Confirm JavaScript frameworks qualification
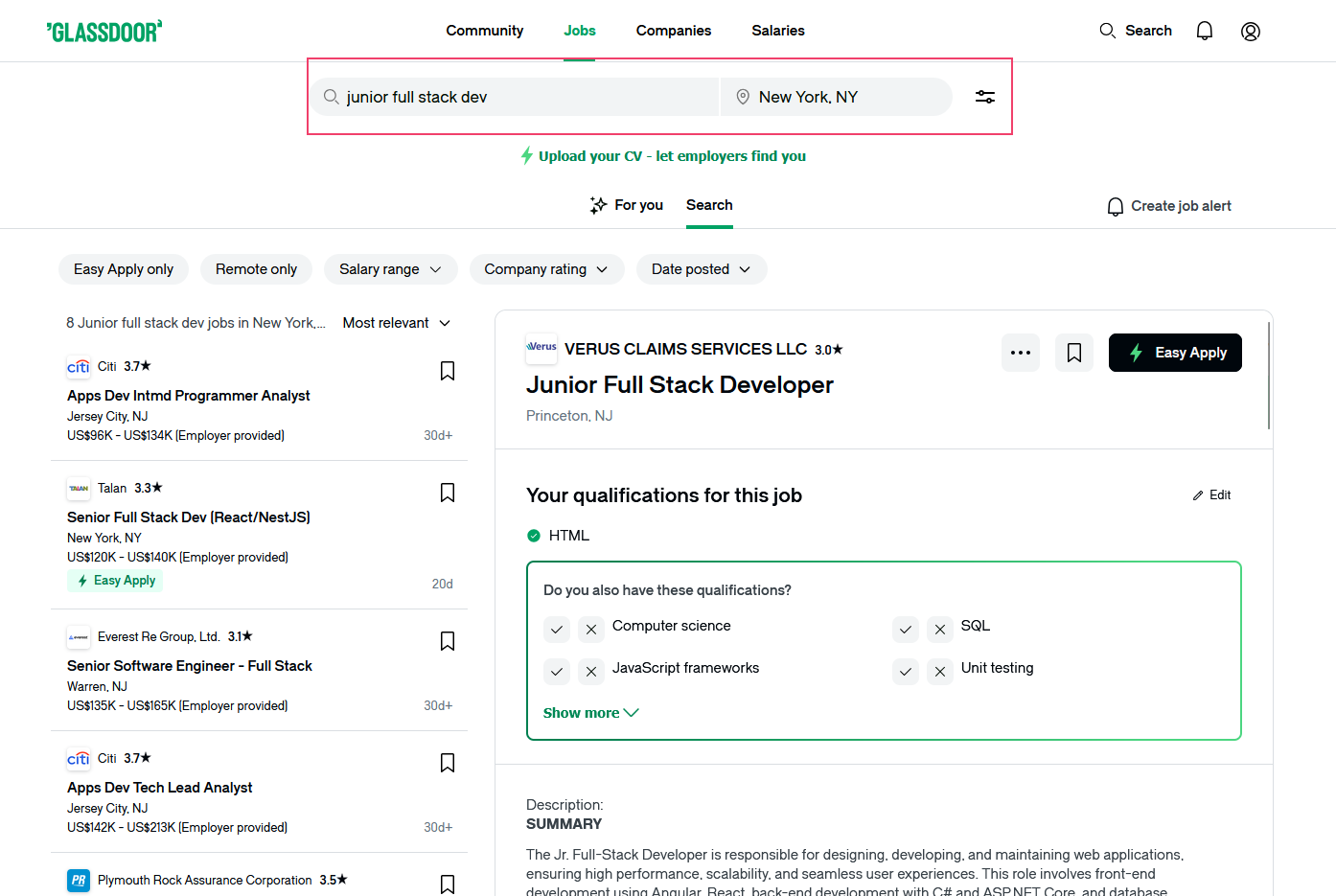The height and width of the screenshot is (896, 1336). 557,672
